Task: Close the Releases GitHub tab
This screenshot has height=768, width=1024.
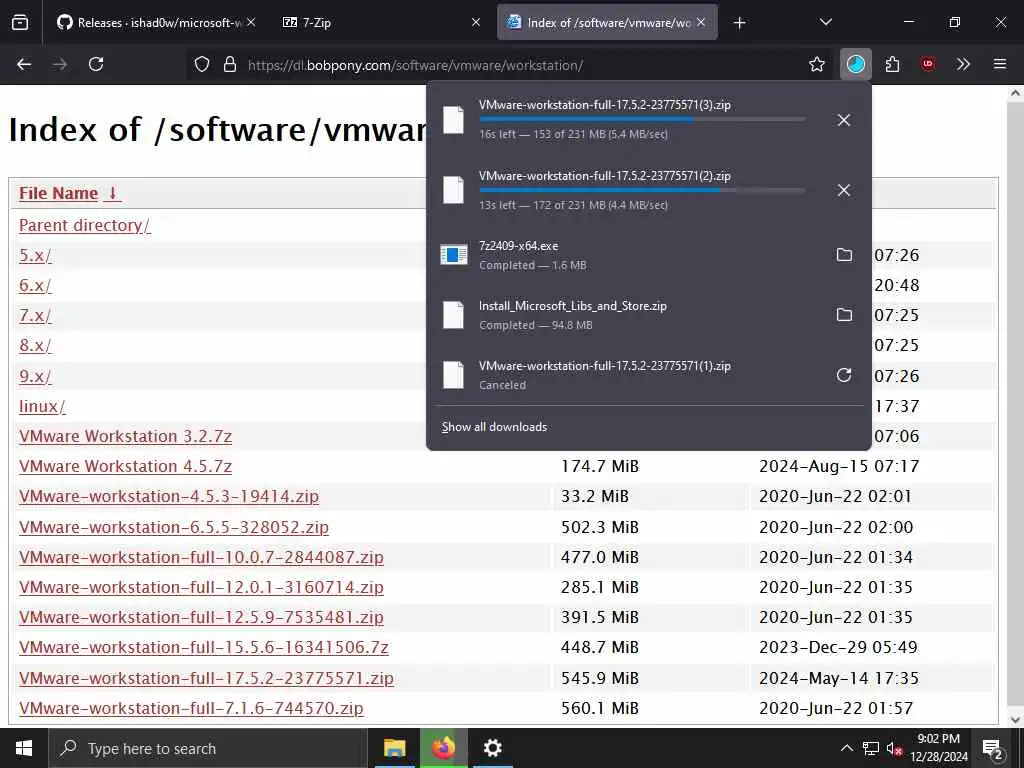Action: 251,22
